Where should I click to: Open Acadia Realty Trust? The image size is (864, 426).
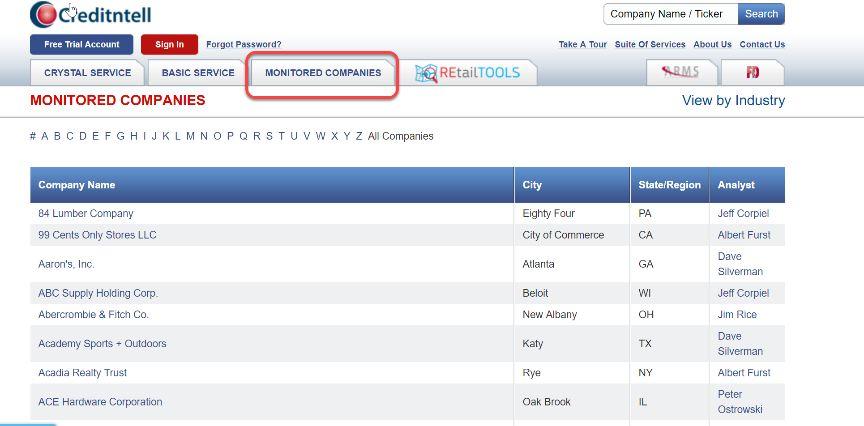pos(83,373)
